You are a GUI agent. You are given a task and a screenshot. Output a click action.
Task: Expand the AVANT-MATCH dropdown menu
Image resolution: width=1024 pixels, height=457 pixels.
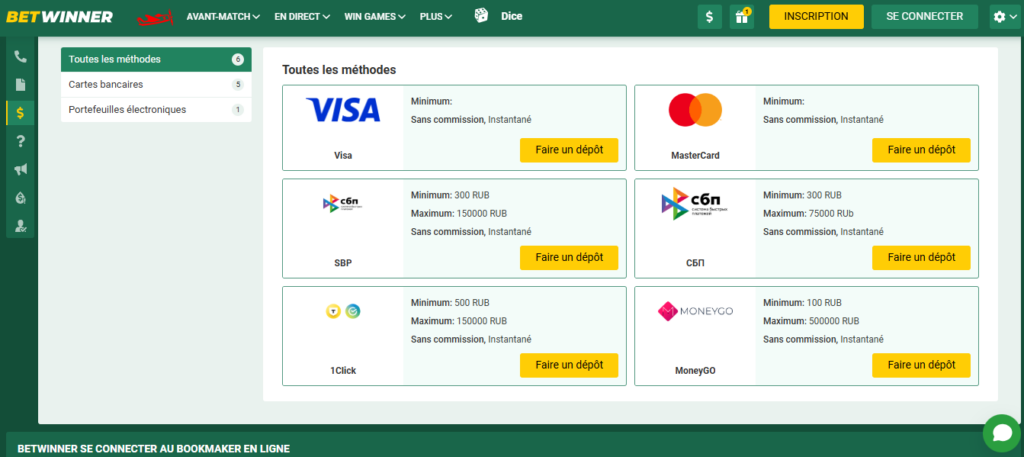(223, 17)
